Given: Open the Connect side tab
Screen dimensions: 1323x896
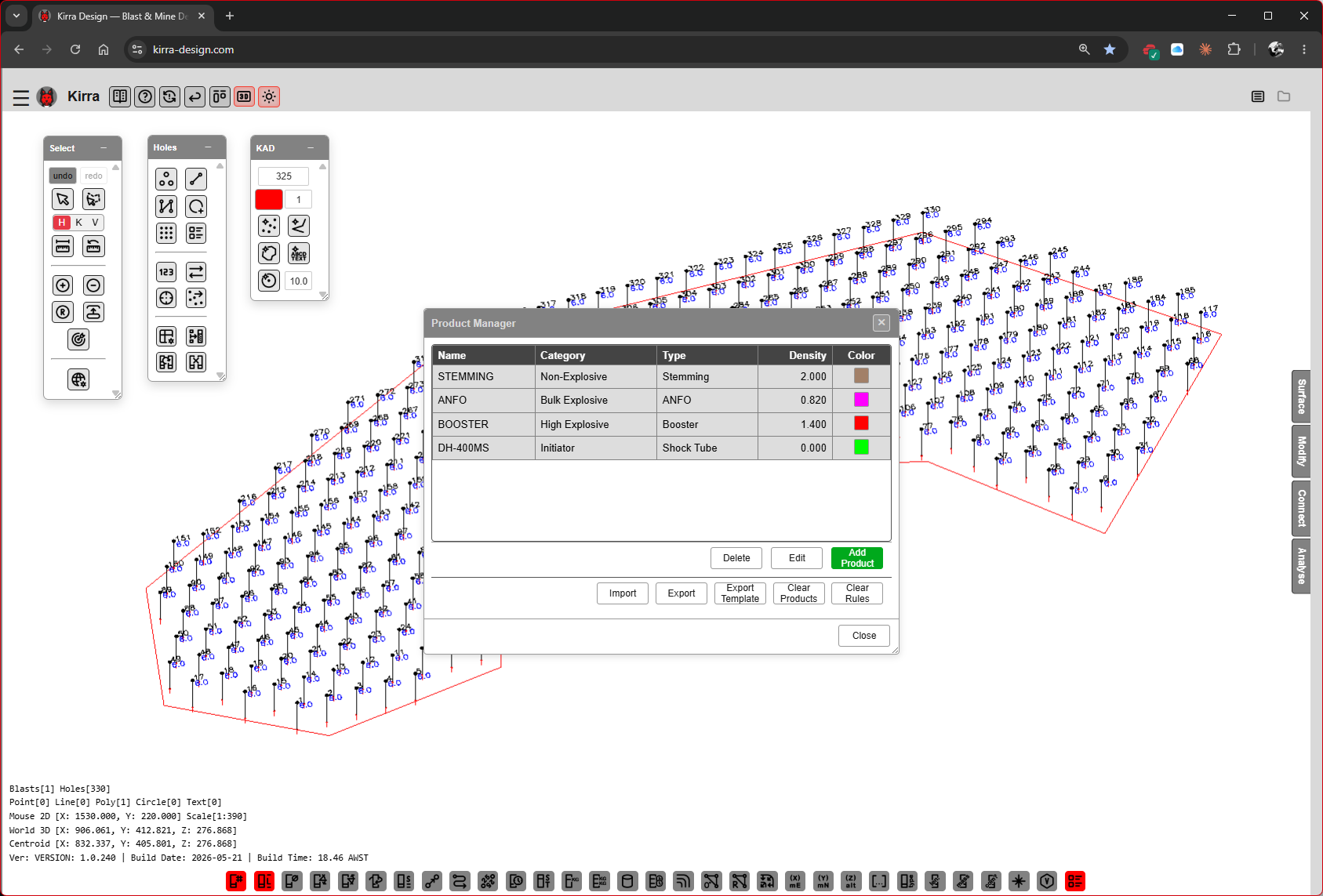Looking at the screenshot, I should coord(1301,508).
